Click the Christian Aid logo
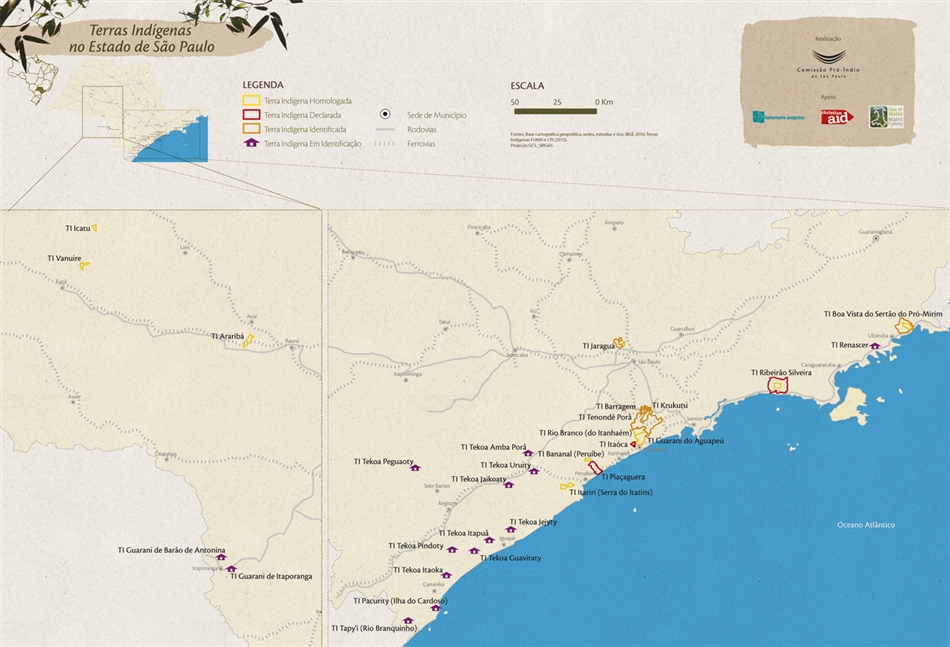950x647 pixels. pyautogui.click(x=837, y=117)
